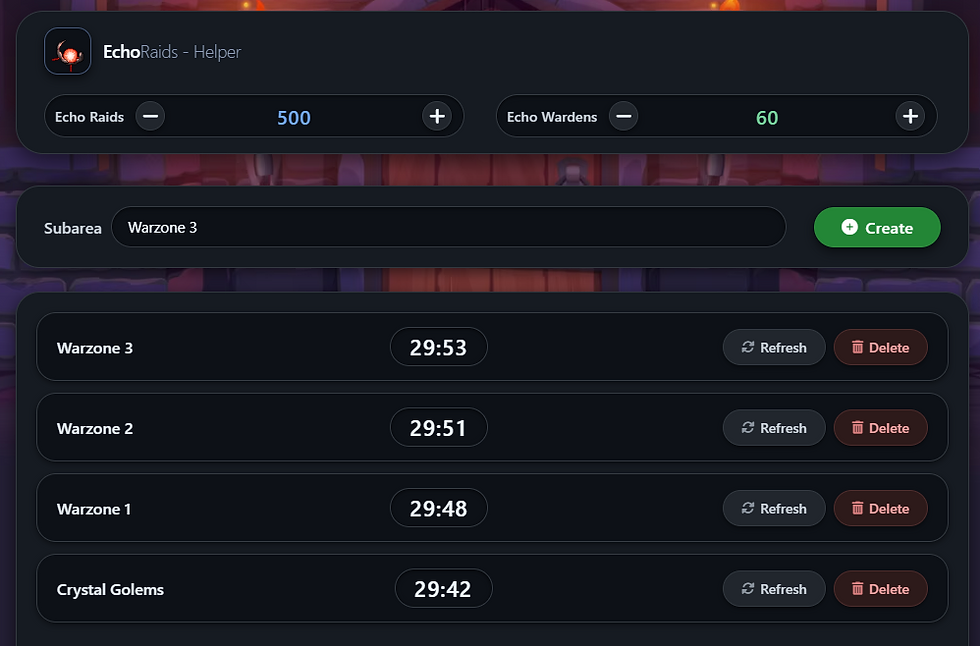Decrease Echo Raids count with minus
The width and height of the screenshot is (980, 646).
[x=150, y=116]
